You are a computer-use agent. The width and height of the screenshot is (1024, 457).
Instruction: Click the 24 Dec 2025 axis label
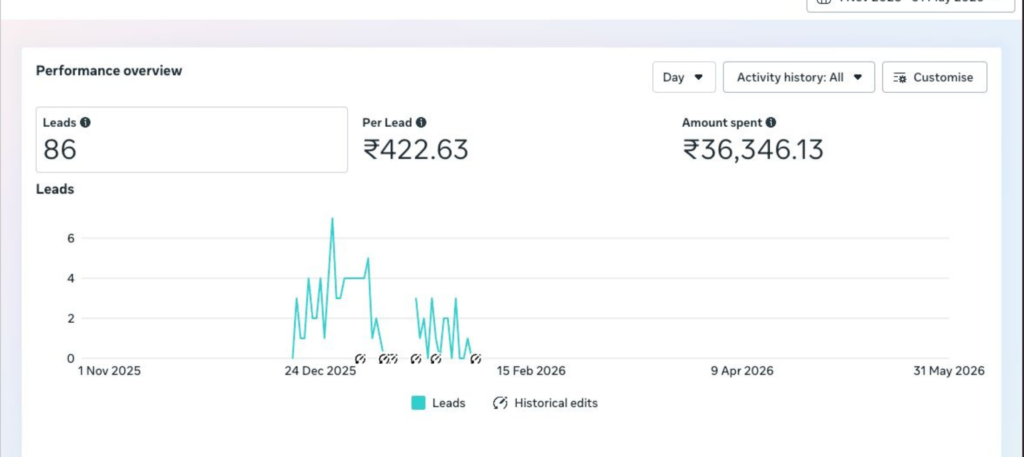320,371
